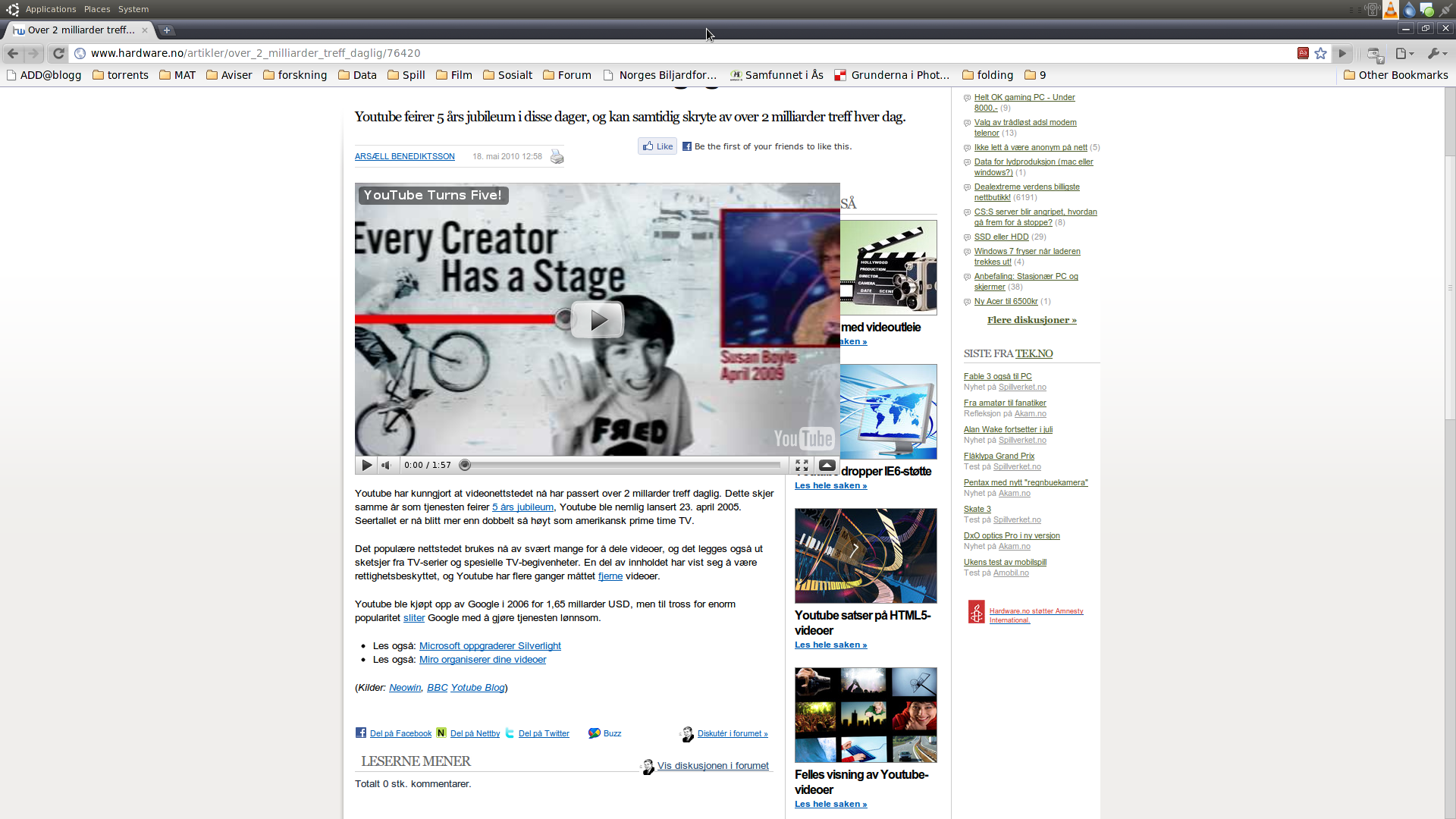The width and height of the screenshot is (1456, 819).
Task: Open Youtube satser på HTML5 thumbnail
Action: pyautogui.click(x=865, y=556)
